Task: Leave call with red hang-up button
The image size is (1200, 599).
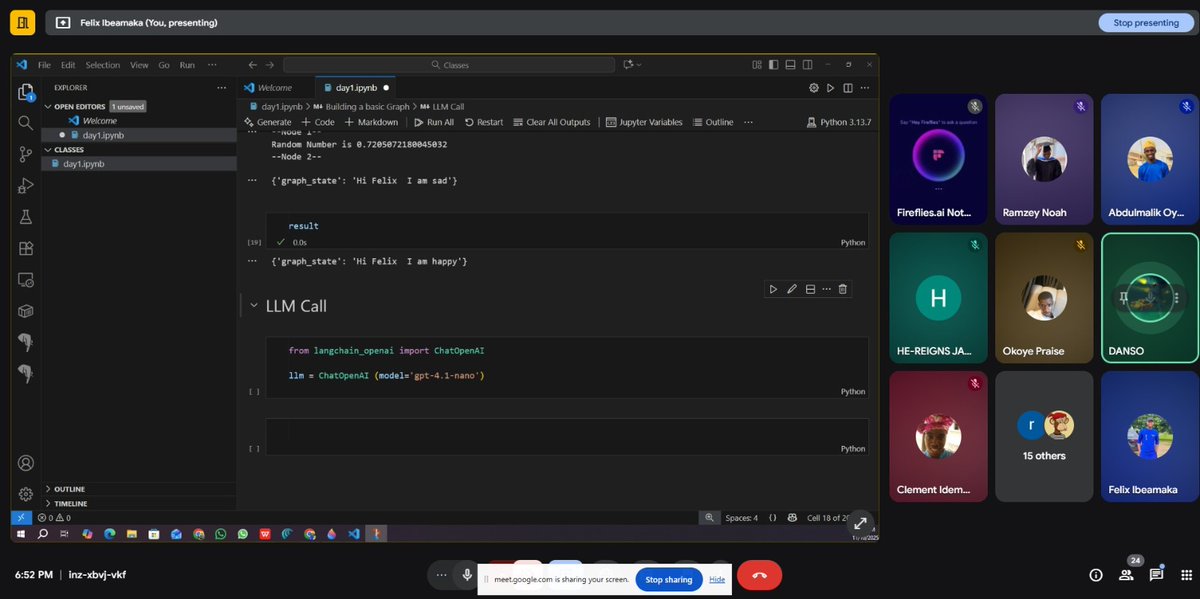Action: coord(759,575)
